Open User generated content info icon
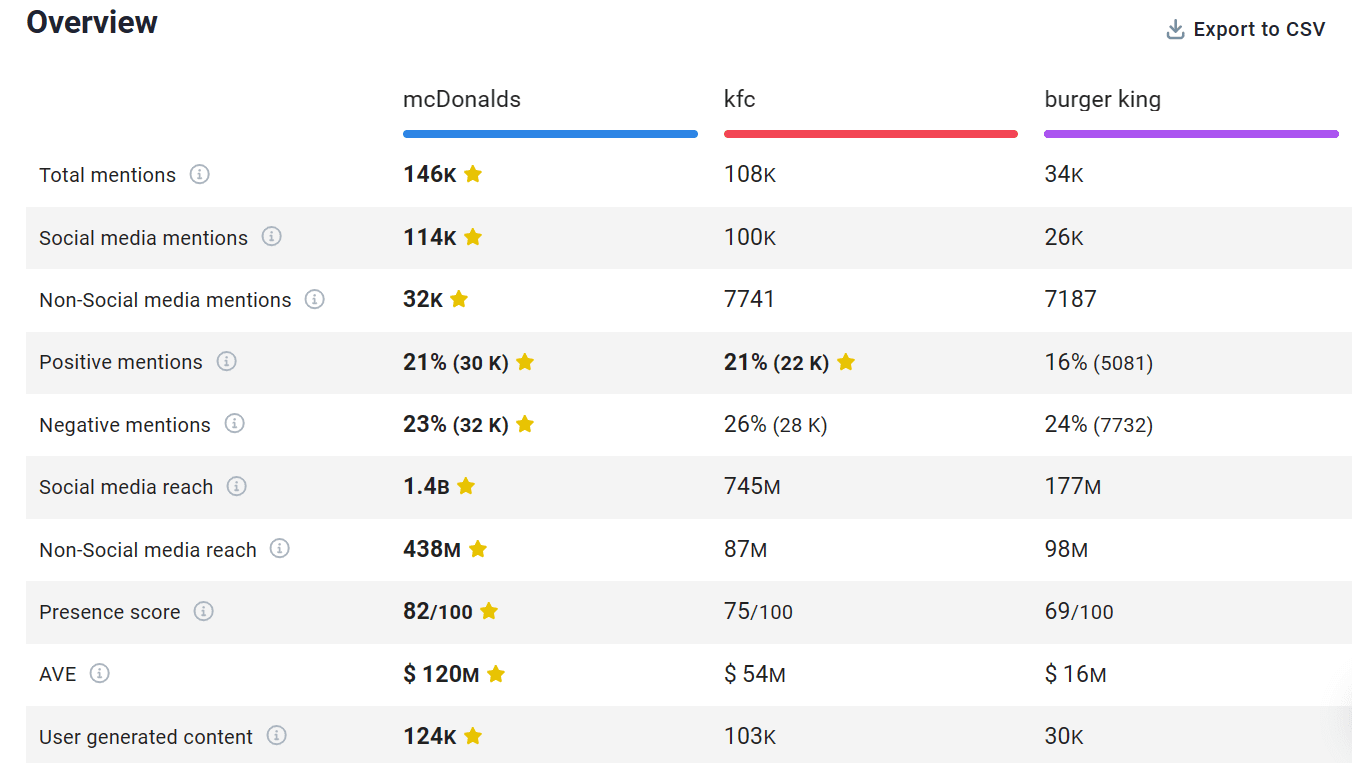This screenshot has width=1352, height=763. [x=277, y=736]
